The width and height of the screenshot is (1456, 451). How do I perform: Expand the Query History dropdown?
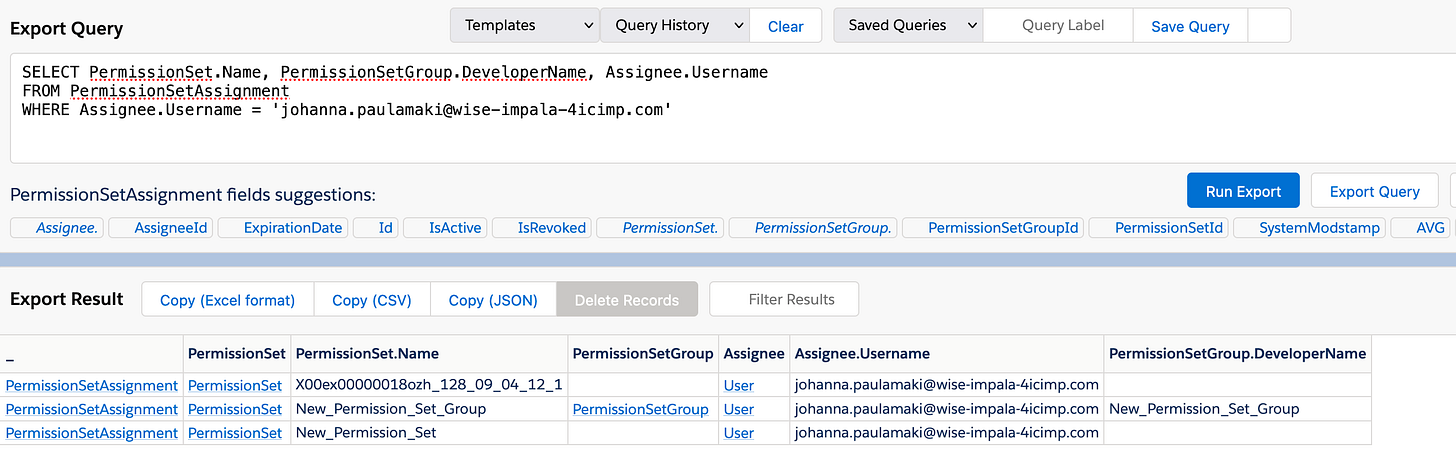(x=674, y=26)
